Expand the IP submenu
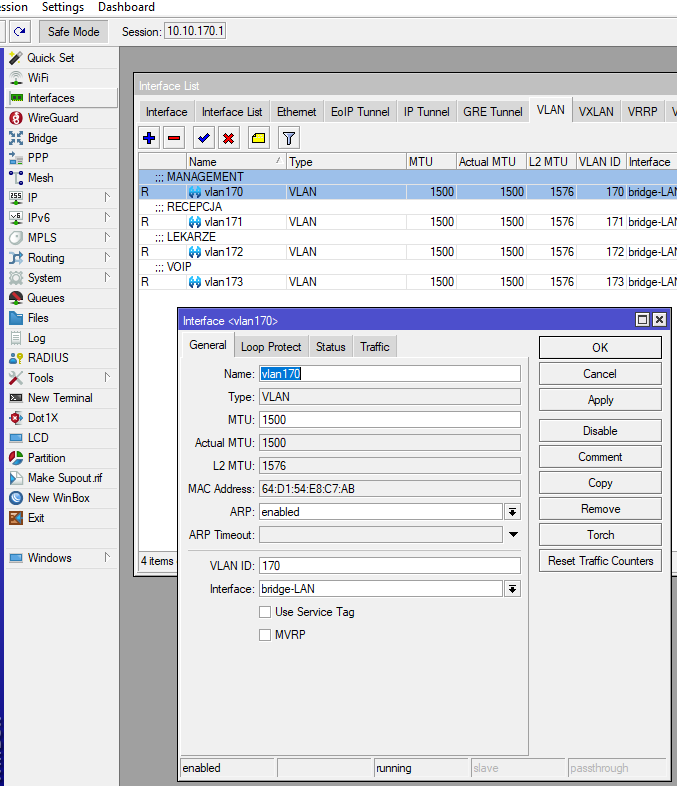Screen dimensions: 677x786 click(107, 198)
